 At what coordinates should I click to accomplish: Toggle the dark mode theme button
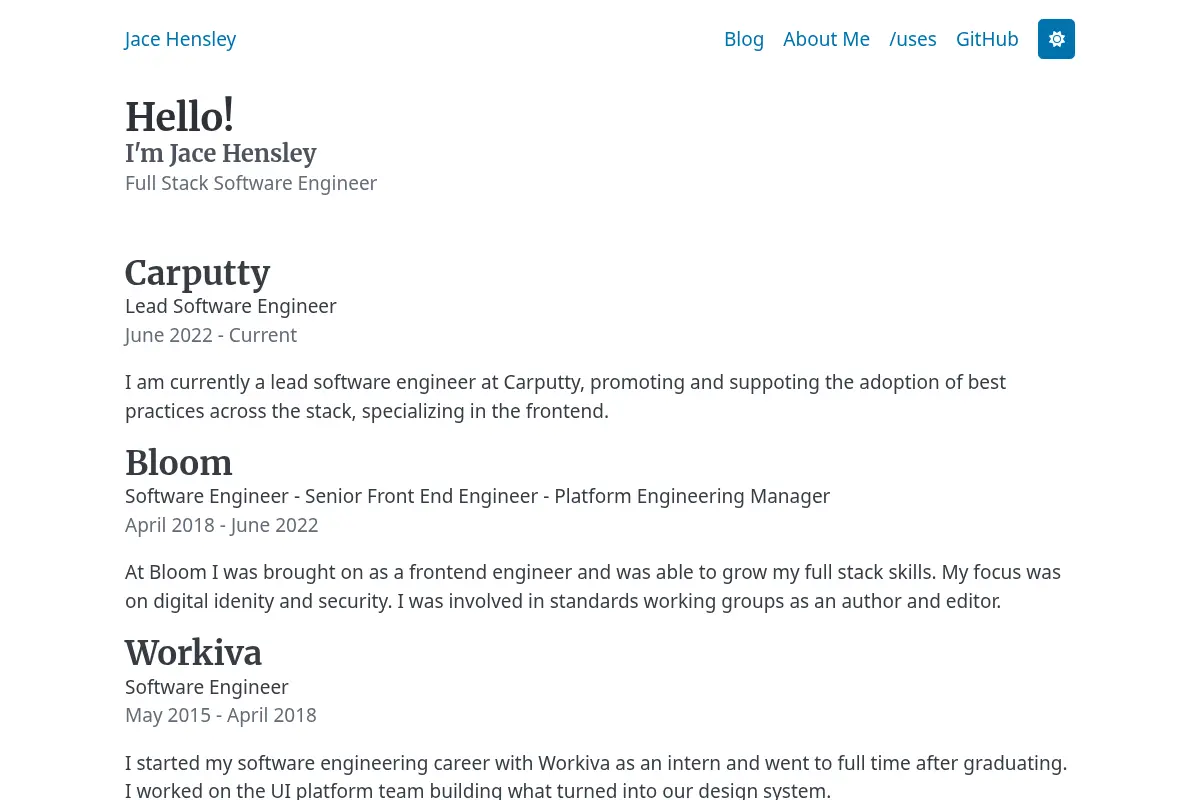1056,39
